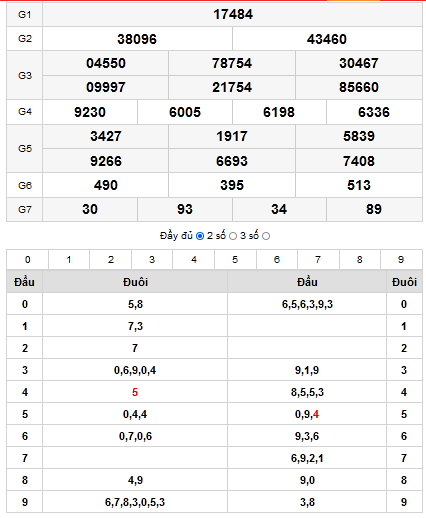Viewport: 426px width, 518px height.
Task: Click G3 number 30467
Action: 359,63
